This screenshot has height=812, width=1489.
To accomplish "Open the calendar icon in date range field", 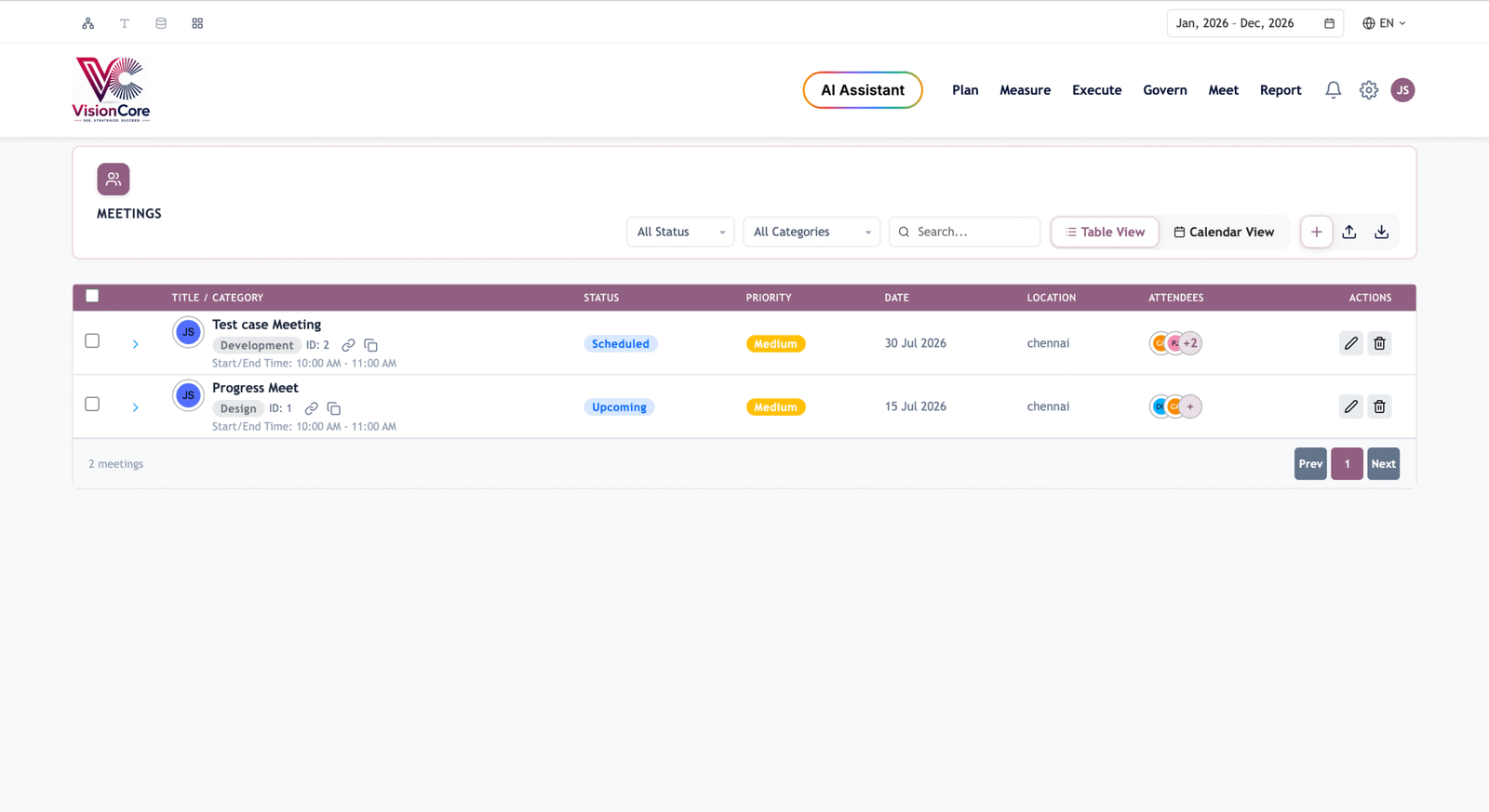I will click(x=1329, y=23).
